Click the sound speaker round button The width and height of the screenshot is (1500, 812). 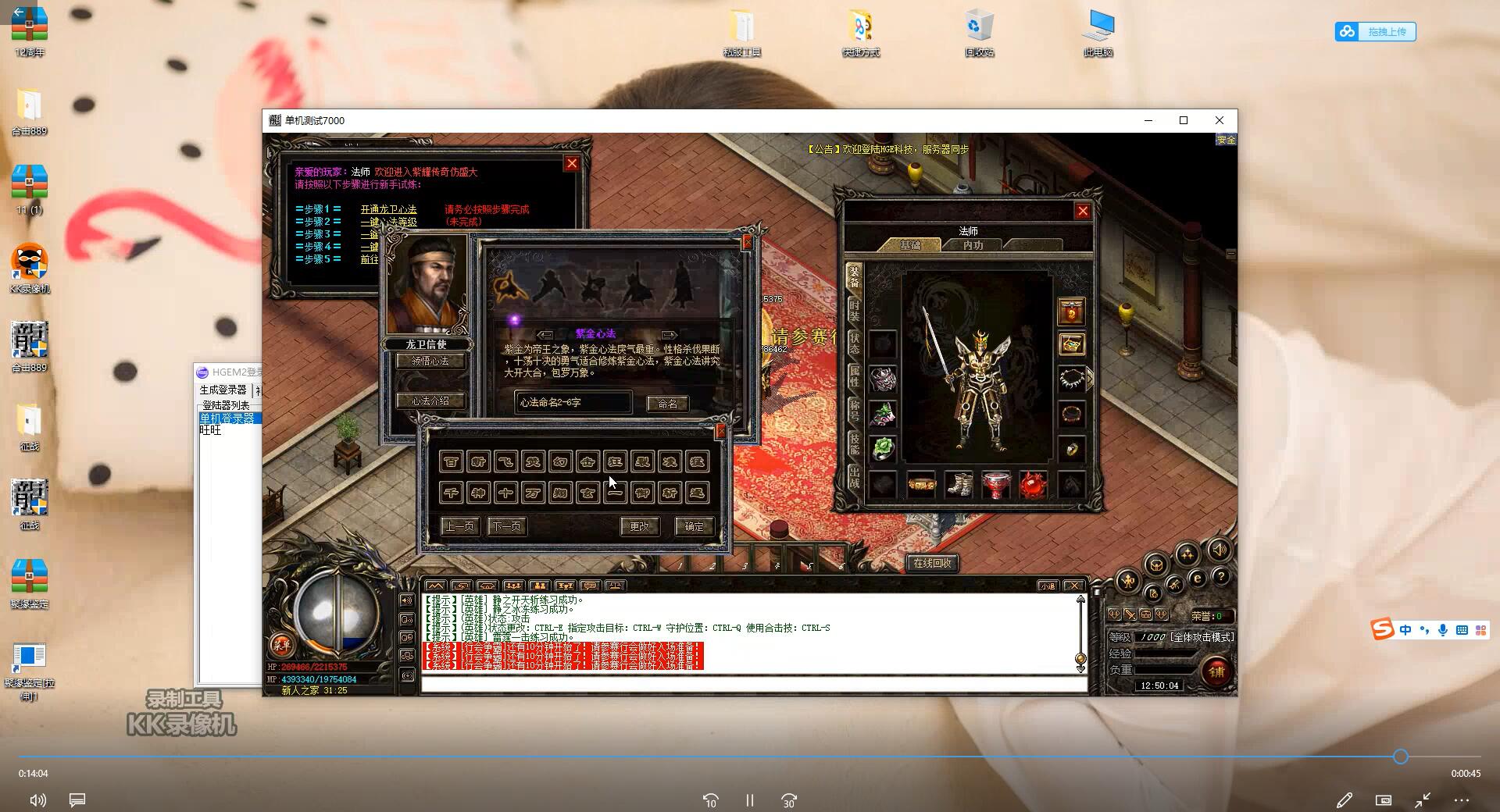pos(1219,550)
